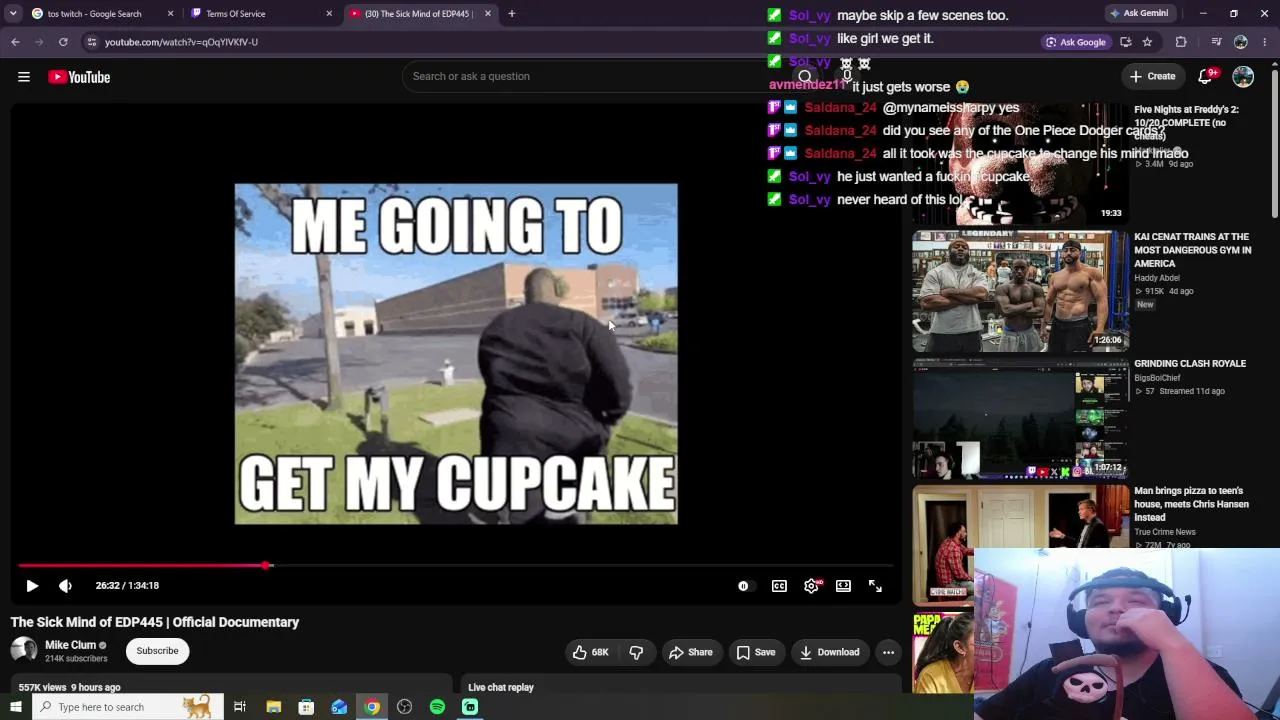The height and width of the screenshot is (720, 1280).
Task: Open OBS Studio from the taskbar
Action: click(x=404, y=707)
